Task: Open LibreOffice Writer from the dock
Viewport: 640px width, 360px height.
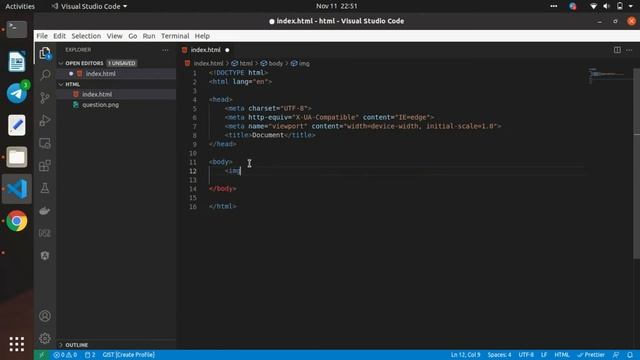Action: [x=17, y=61]
